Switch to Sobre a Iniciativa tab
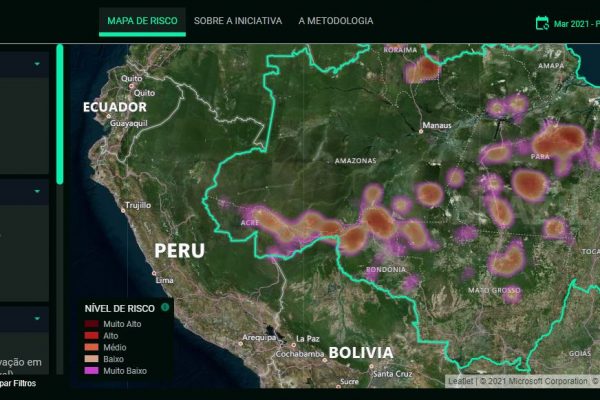 point(237,20)
